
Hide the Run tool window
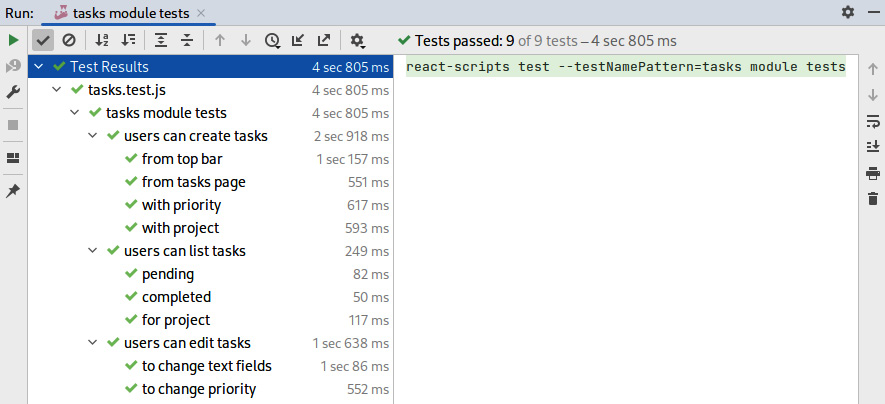pos(873,12)
